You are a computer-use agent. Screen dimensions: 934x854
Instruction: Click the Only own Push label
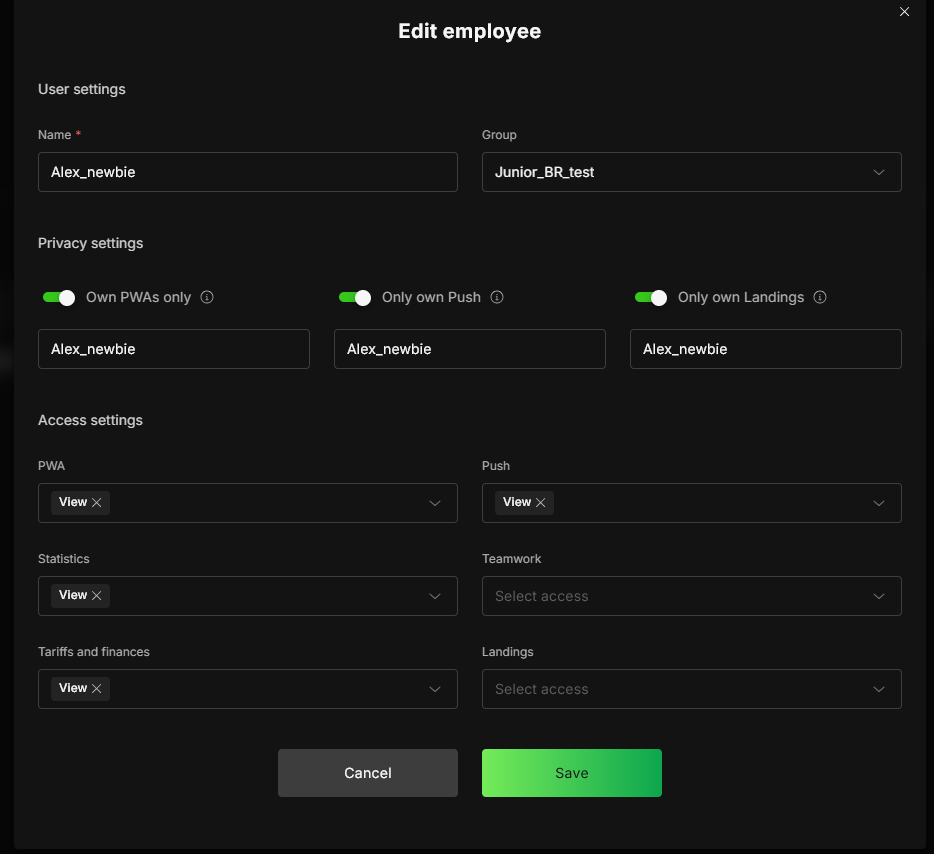pyautogui.click(x=431, y=297)
